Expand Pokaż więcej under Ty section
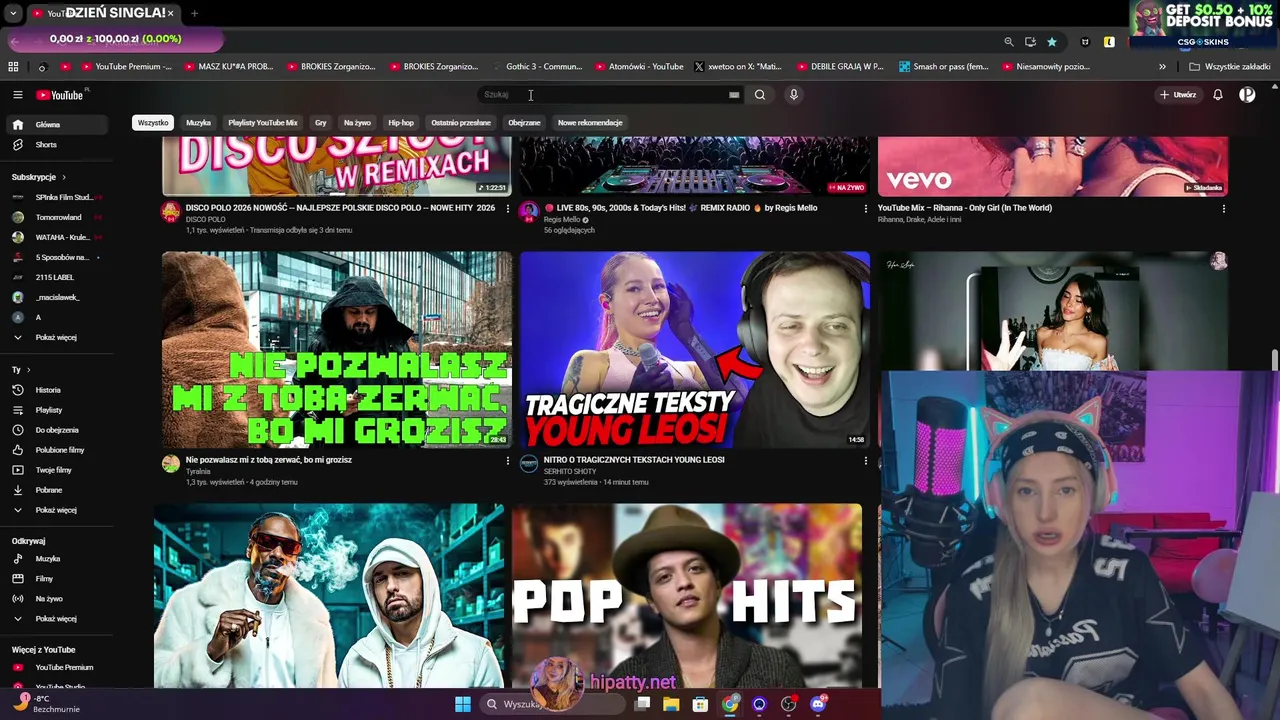1280x720 pixels. 58,510
